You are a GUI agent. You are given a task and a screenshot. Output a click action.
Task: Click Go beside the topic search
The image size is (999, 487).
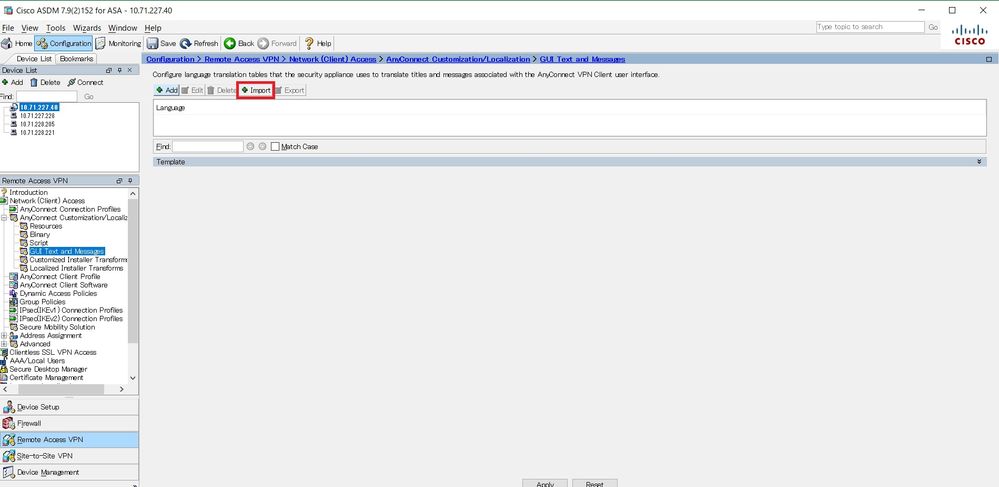tap(933, 27)
